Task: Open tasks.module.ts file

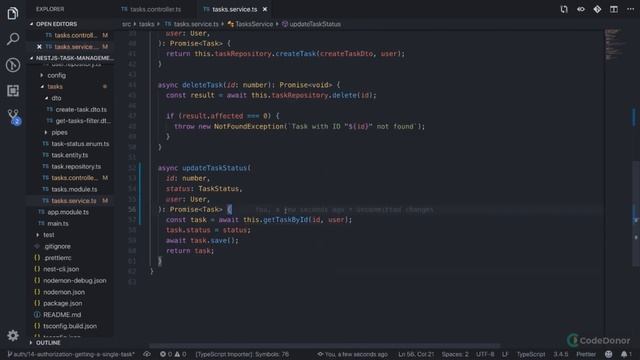Action: coord(74,189)
